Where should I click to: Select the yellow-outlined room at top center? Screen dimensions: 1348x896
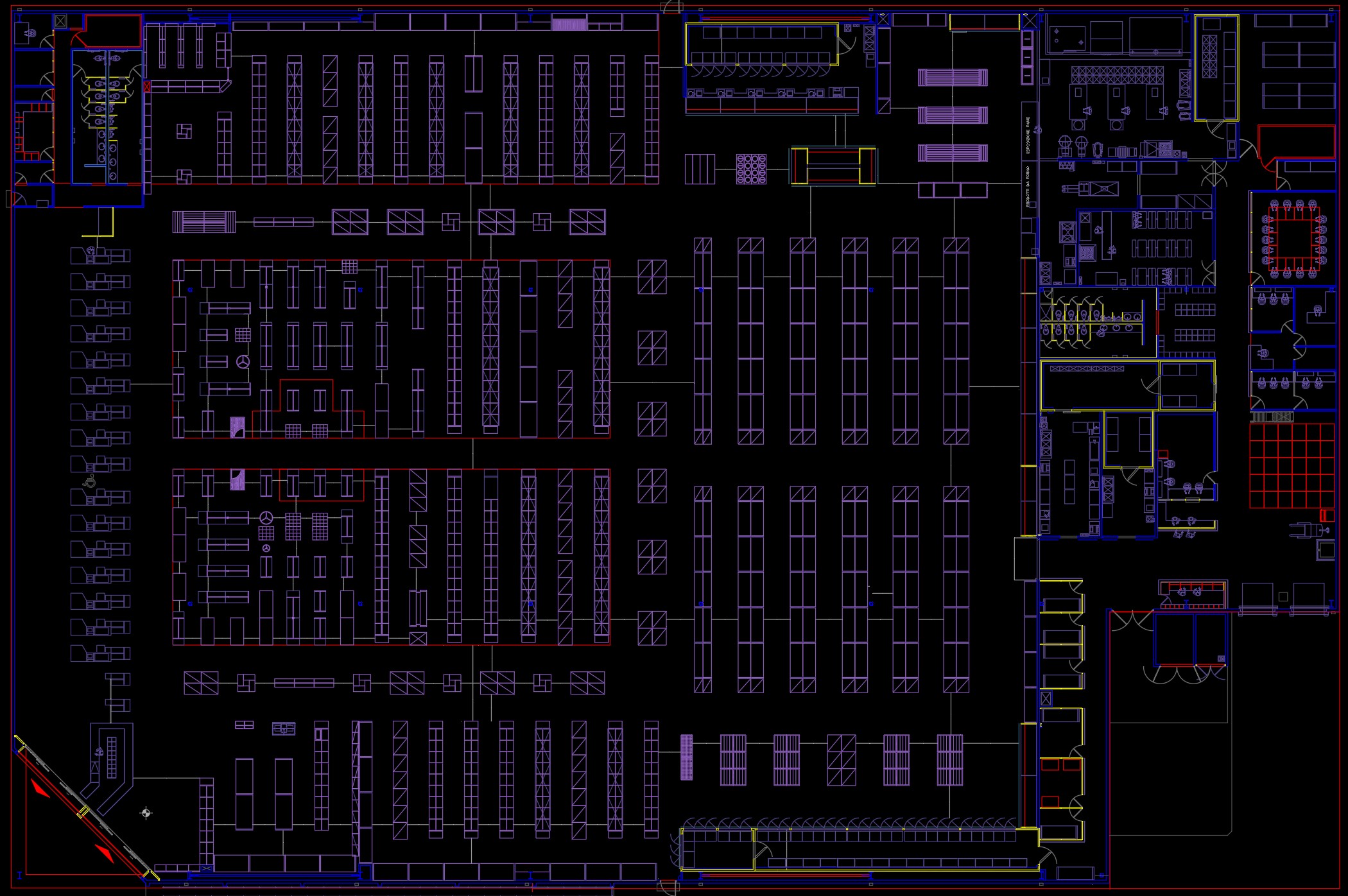pos(762,44)
